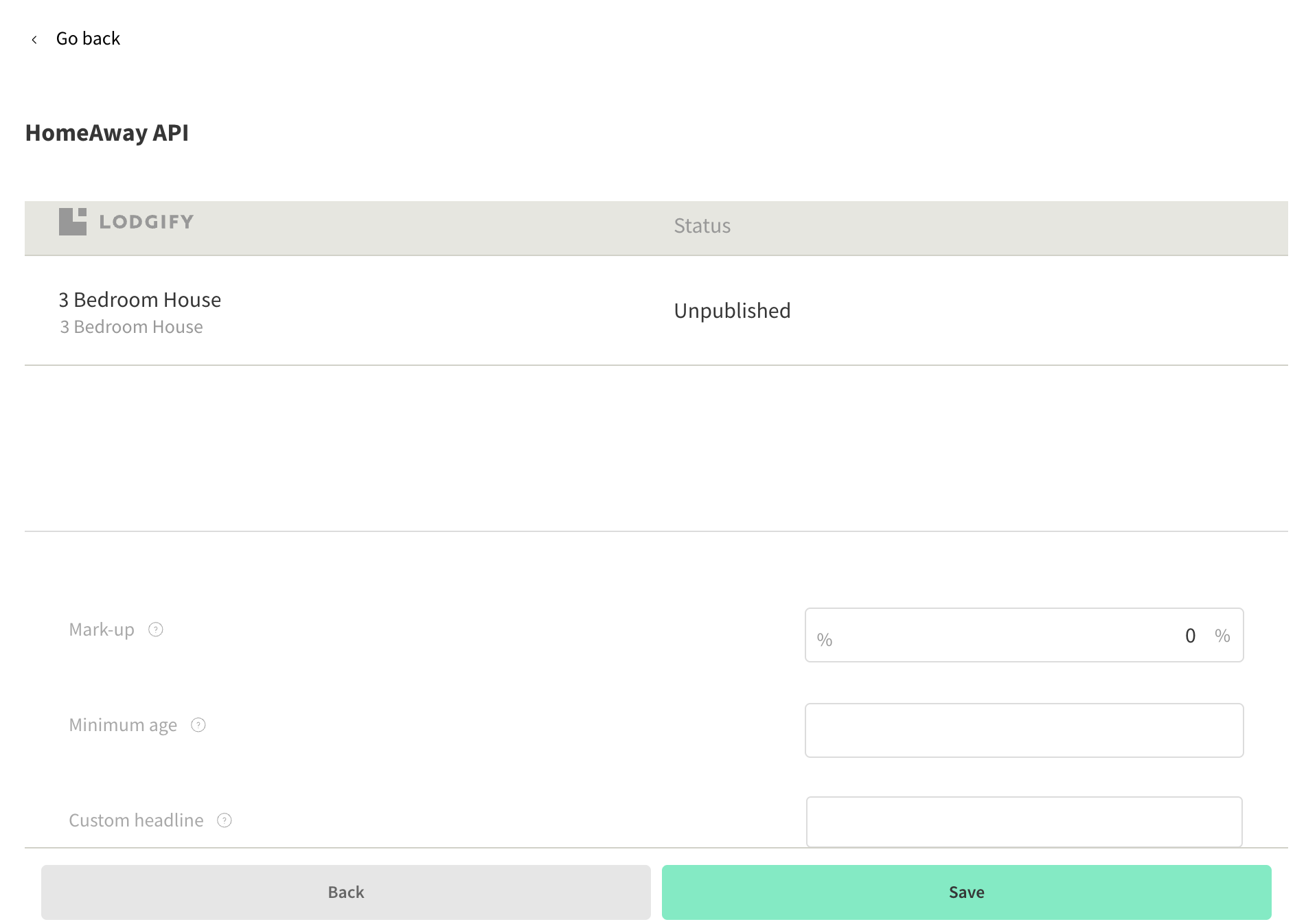The height and width of the screenshot is (924, 1306).
Task: Click into the Custom headline input field
Action: point(1024,822)
